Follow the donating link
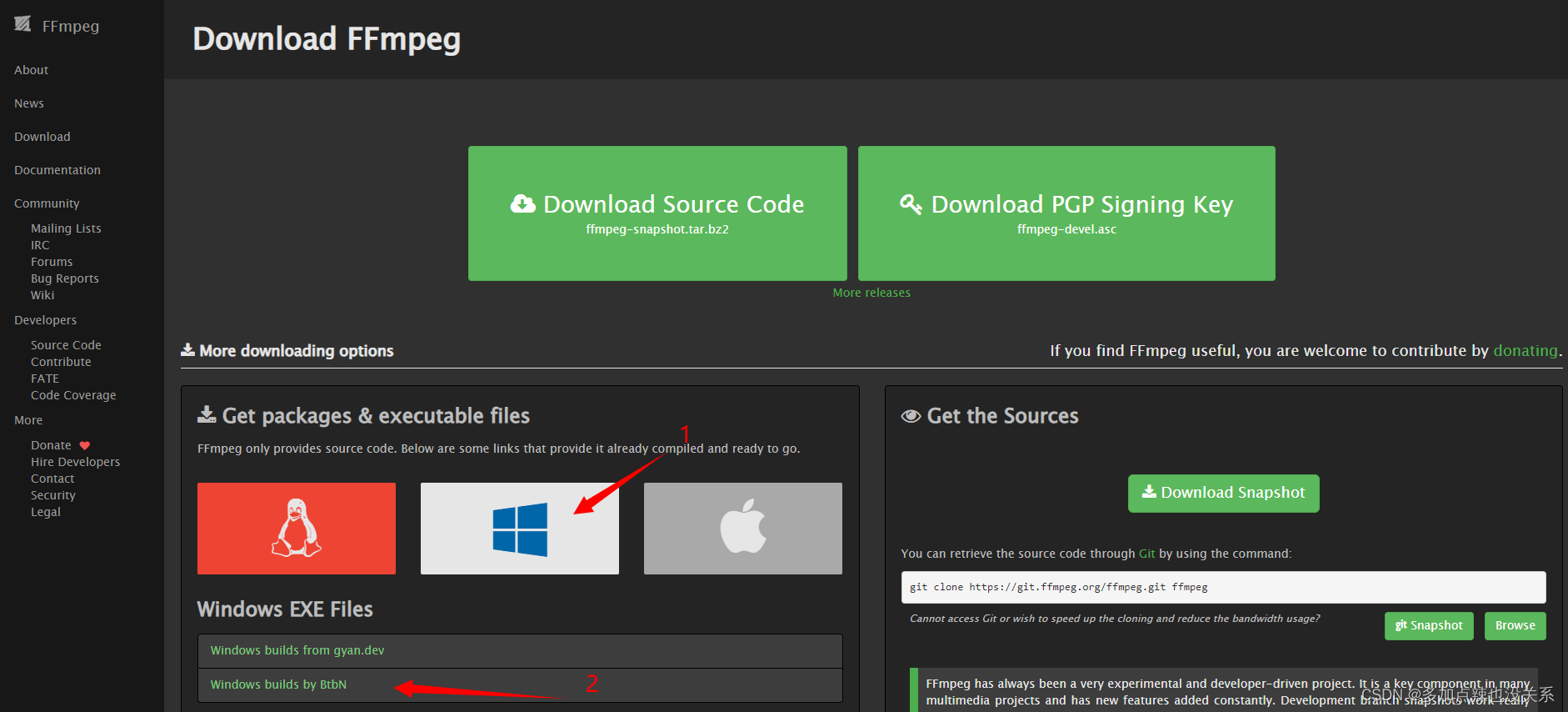Screen dimensions: 1568x712 point(1525,351)
